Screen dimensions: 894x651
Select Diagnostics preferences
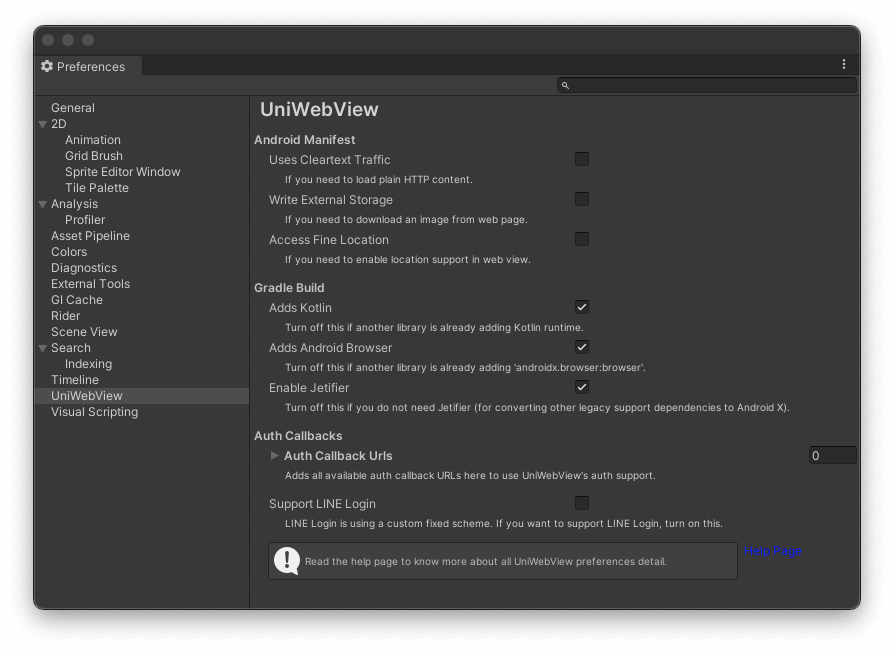pyautogui.click(x=84, y=267)
